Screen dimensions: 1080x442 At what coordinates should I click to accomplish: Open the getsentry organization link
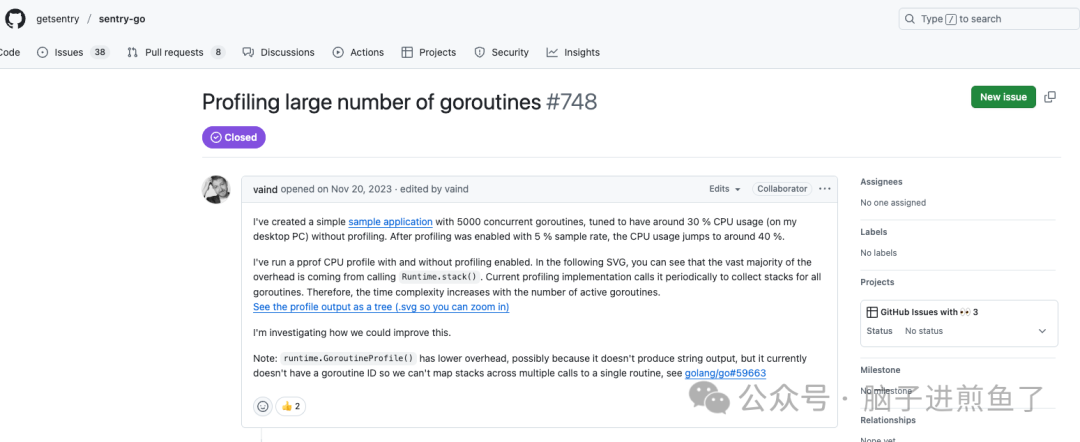click(x=58, y=19)
